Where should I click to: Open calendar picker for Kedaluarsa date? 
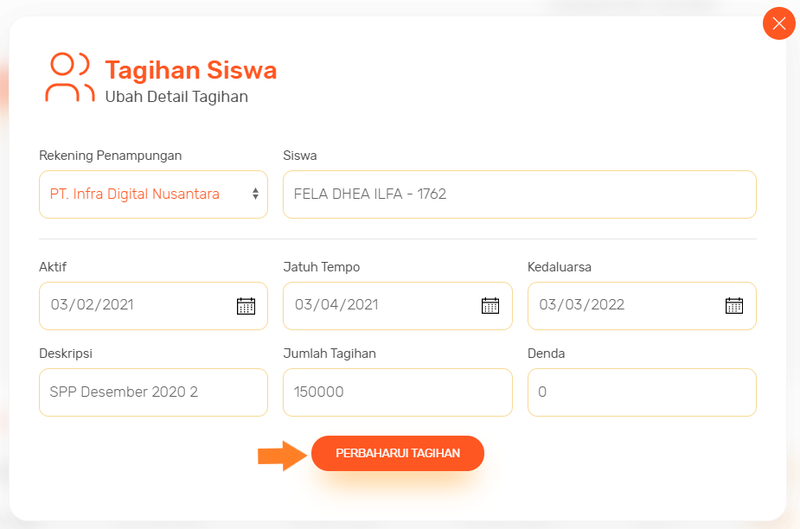coord(734,306)
